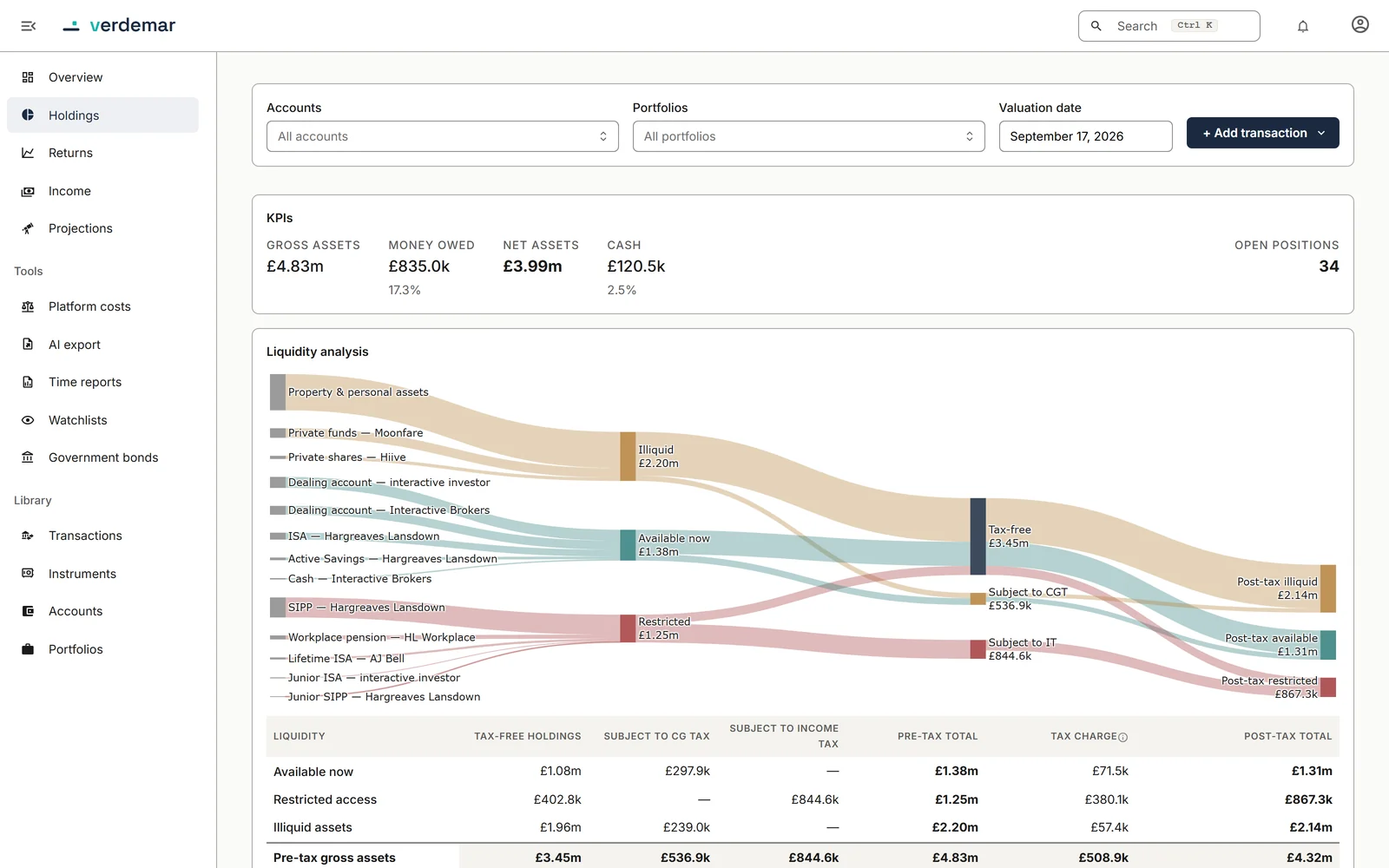Click the Post-tax illiquid node

coord(1328,589)
